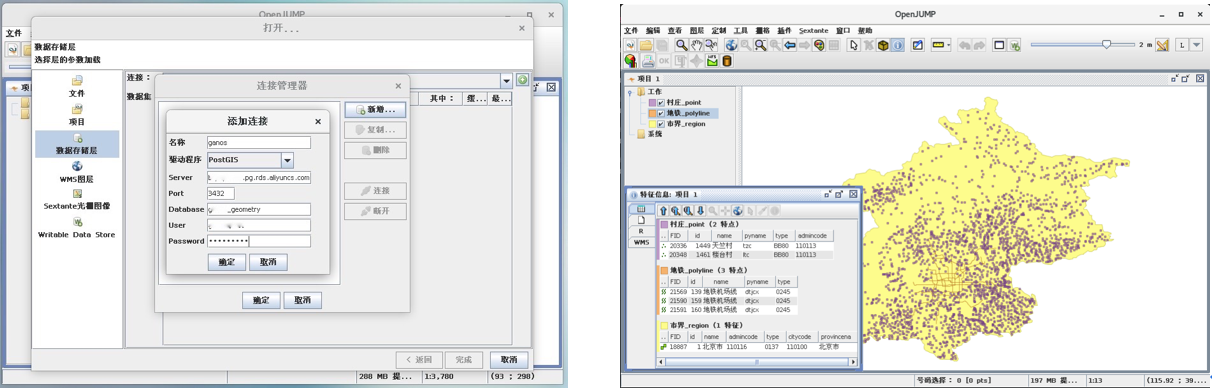Click 确定 in the Add Connection dialog

227,262
